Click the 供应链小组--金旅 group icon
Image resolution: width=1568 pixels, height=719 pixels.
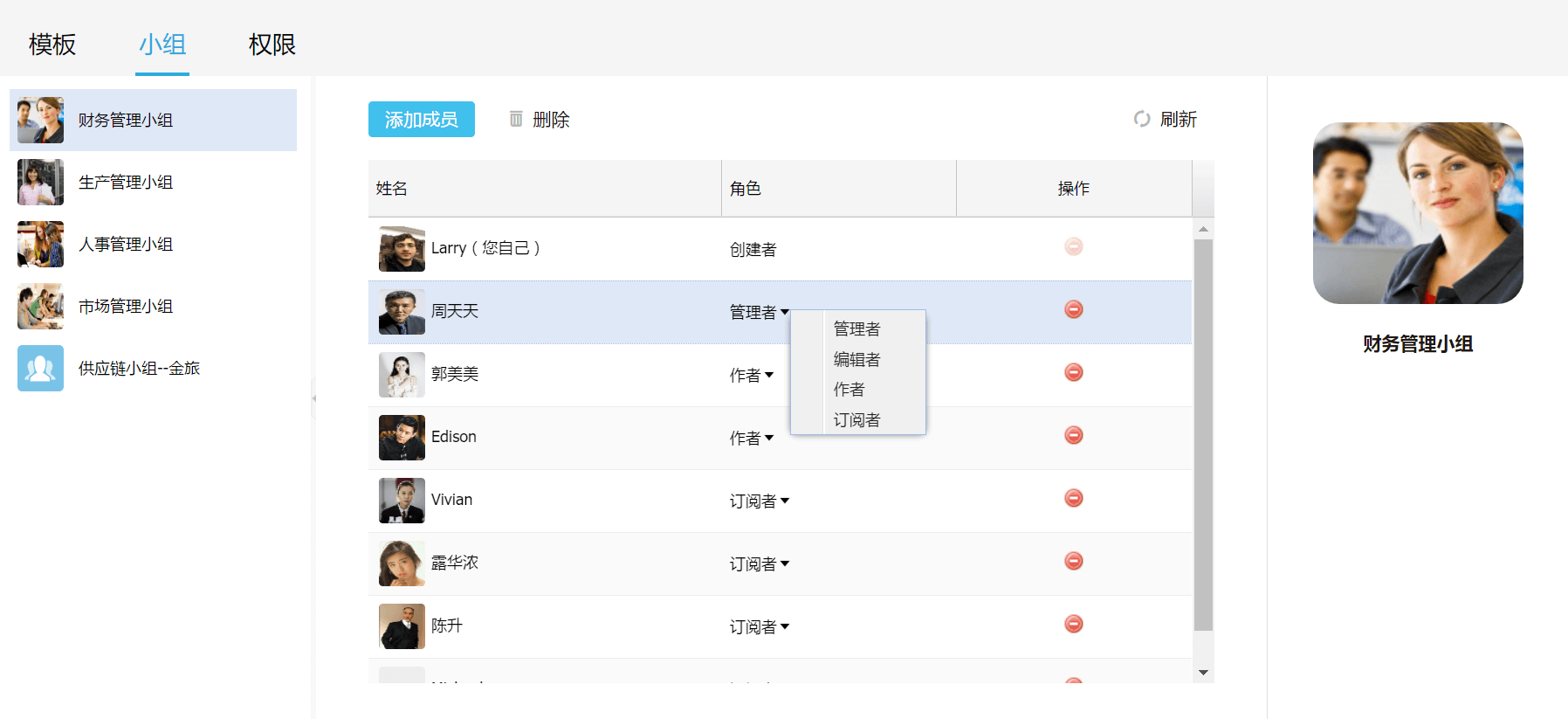[40, 368]
